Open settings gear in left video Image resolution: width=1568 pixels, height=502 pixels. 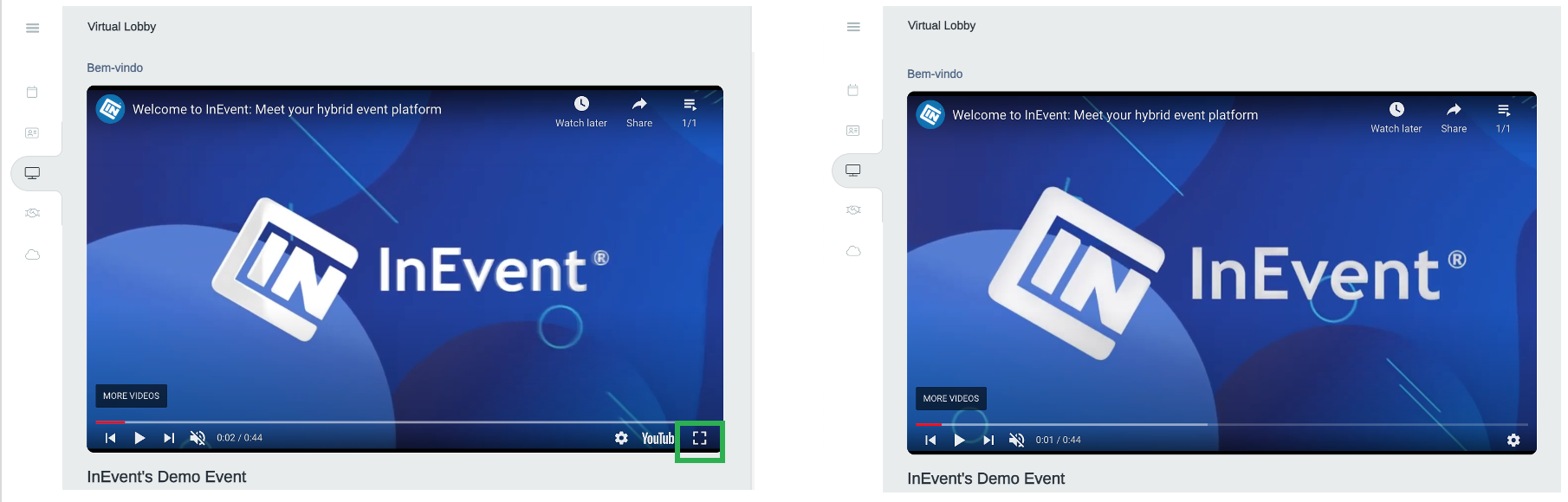click(621, 438)
